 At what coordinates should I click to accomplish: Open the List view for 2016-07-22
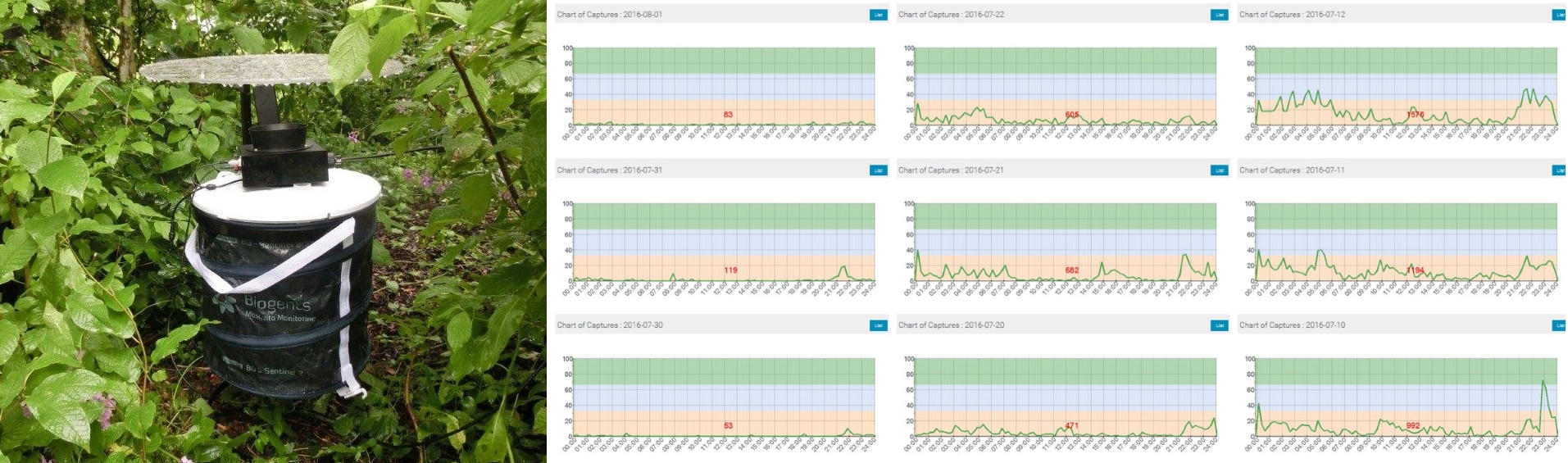pyautogui.click(x=1219, y=15)
